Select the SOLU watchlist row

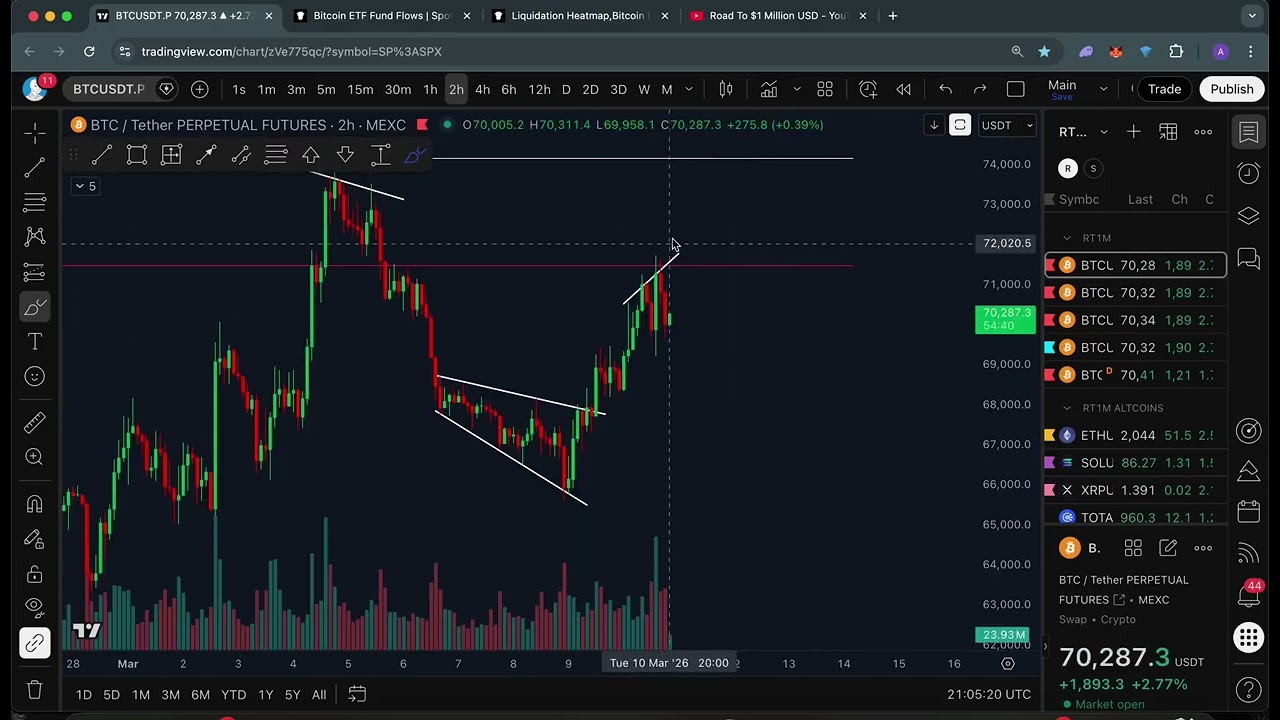click(x=1135, y=463)
